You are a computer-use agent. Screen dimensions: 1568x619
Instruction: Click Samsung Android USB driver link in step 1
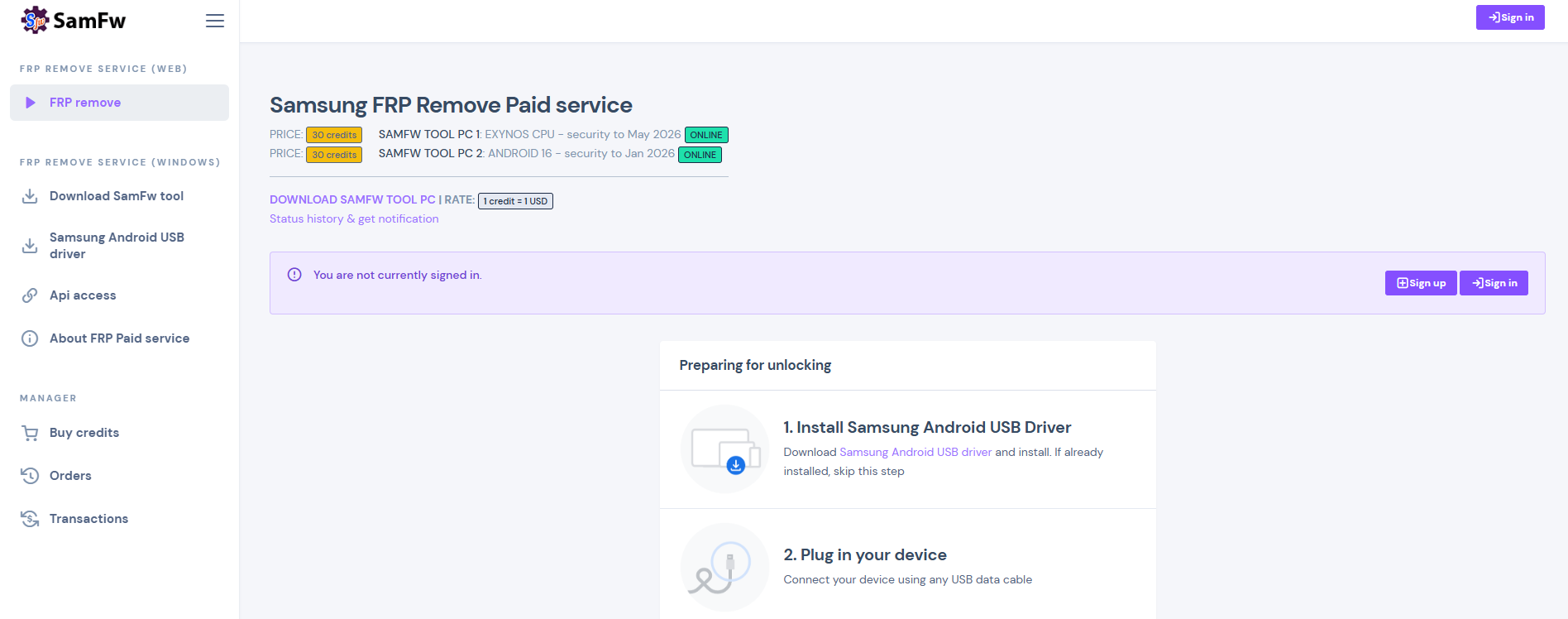tap(915, 452)
